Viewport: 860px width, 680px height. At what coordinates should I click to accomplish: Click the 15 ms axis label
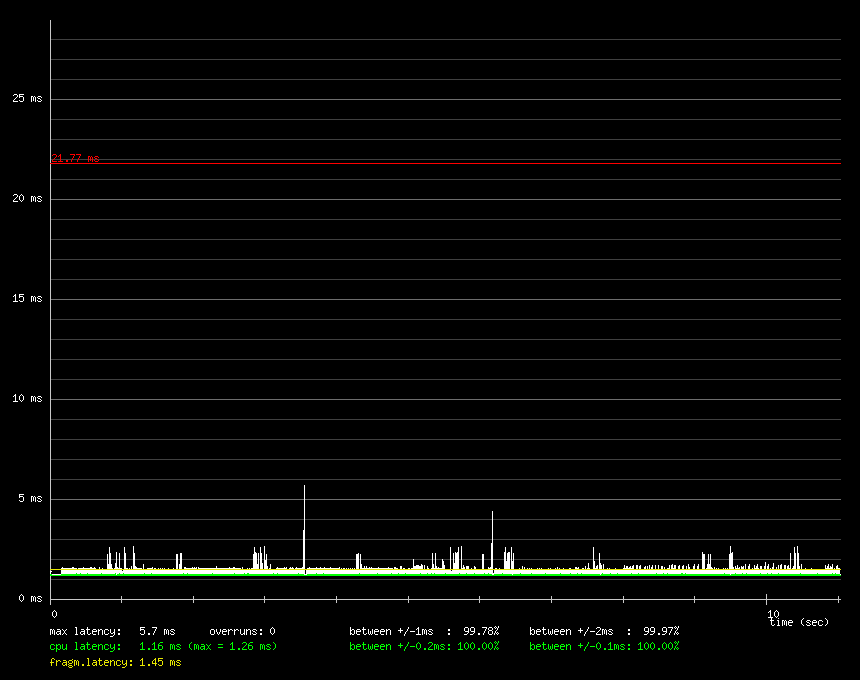pos(27,298)
